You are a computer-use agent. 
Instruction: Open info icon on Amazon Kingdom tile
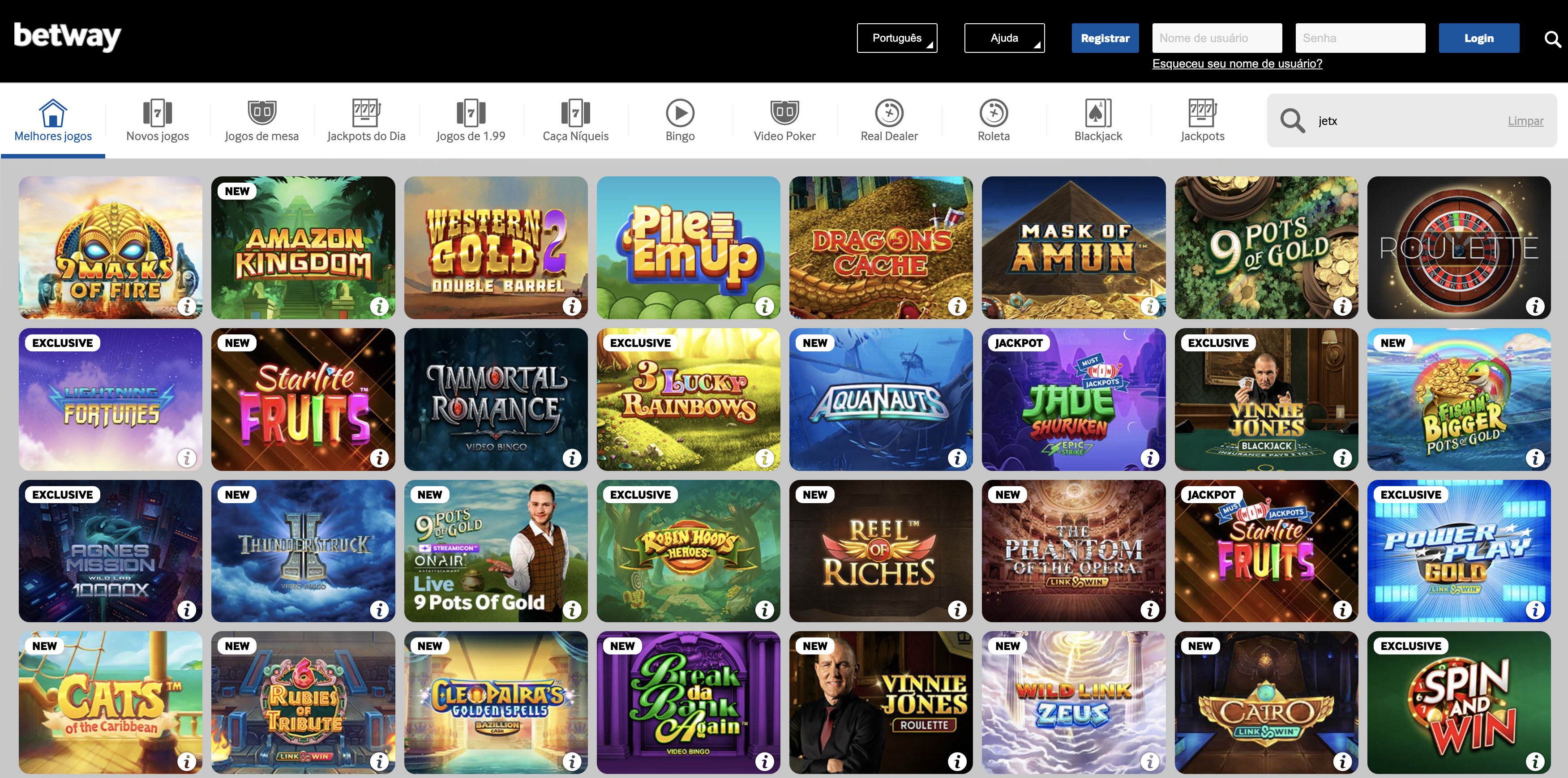(x=379, y=306)
